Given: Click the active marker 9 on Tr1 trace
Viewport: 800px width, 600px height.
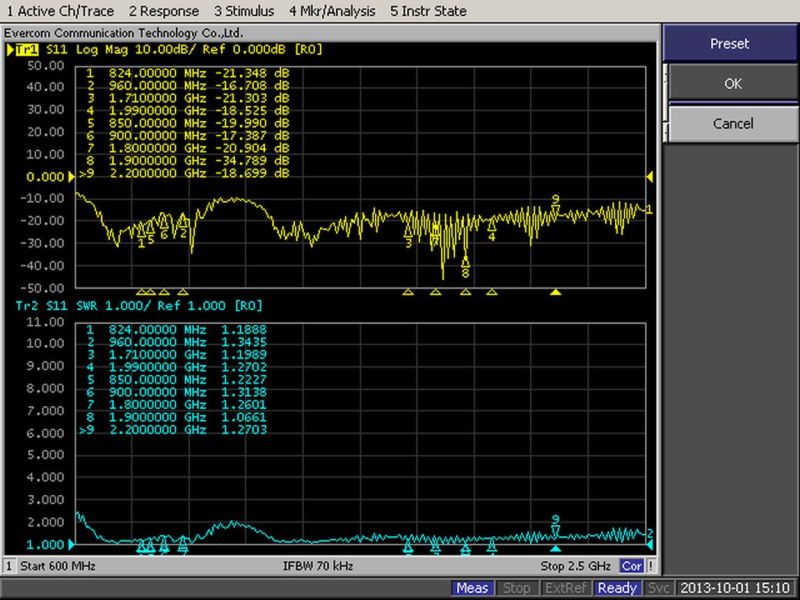Looking at the screenshot, I should tap(556, 205).
